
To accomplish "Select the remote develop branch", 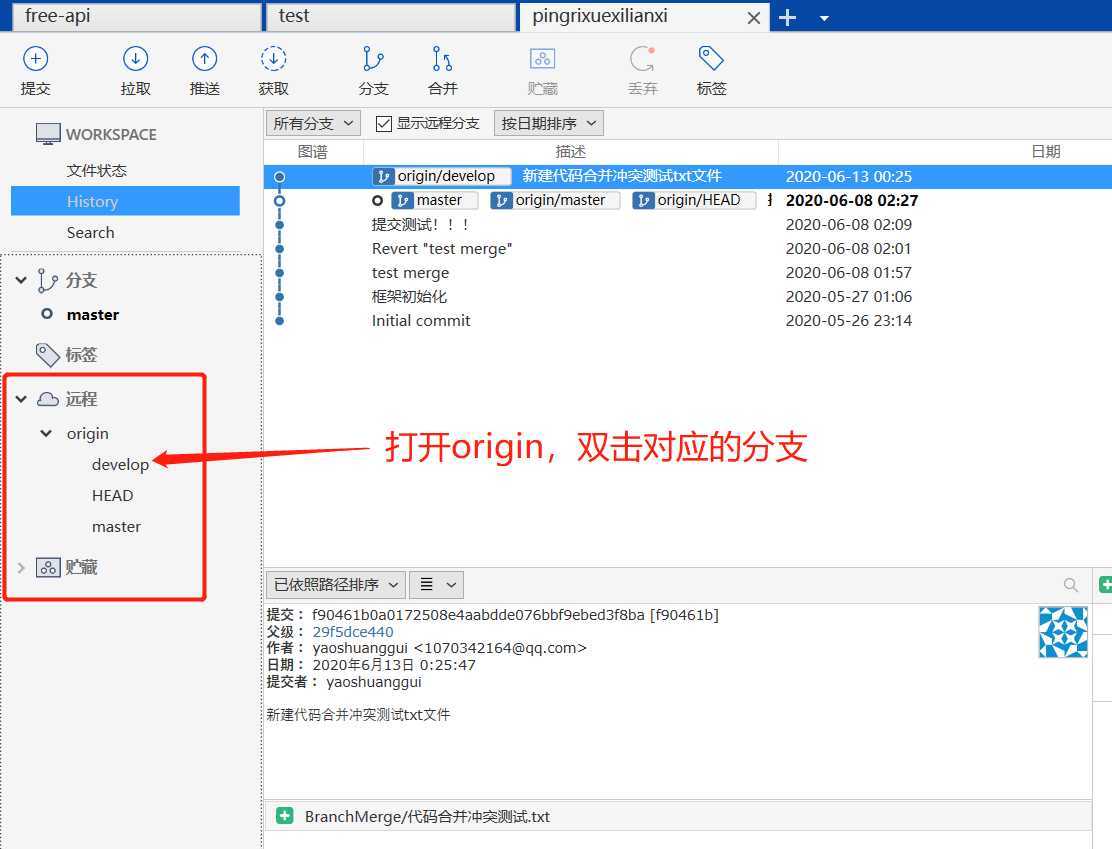I will coord(121,465).
